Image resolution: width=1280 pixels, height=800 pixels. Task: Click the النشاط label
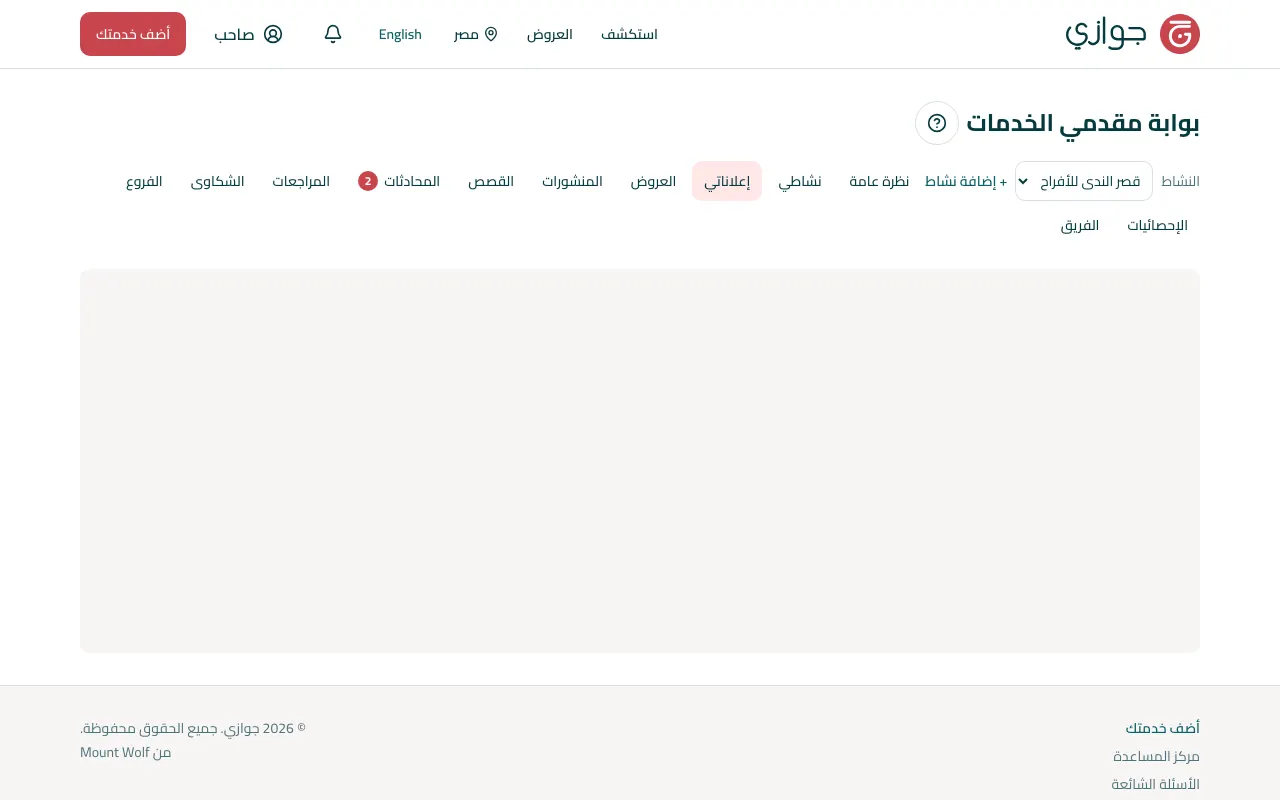click(1180, 181)
